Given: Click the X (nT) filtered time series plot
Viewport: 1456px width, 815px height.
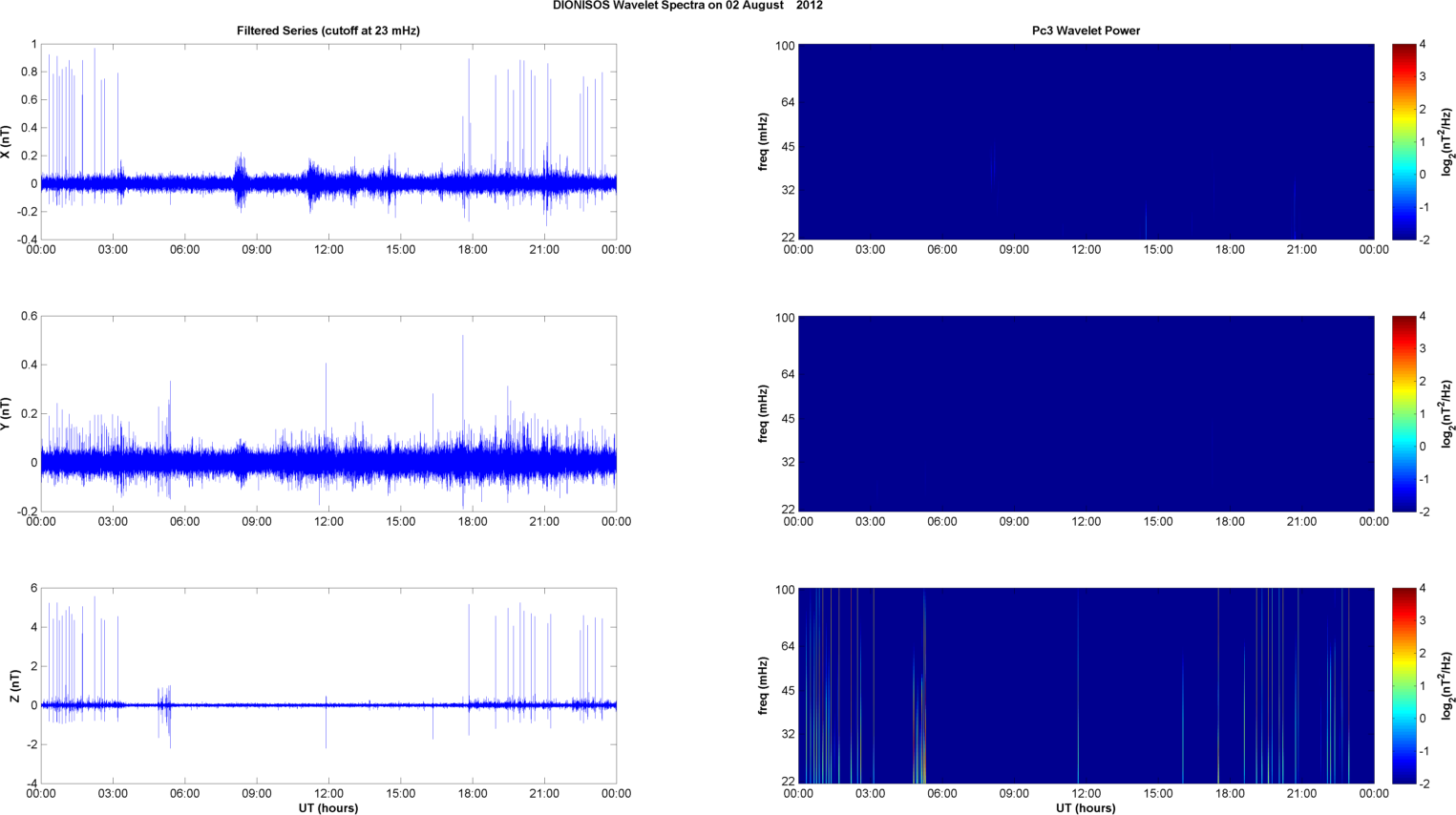Looking at the screenshot, I should click(x=328, y=141).
